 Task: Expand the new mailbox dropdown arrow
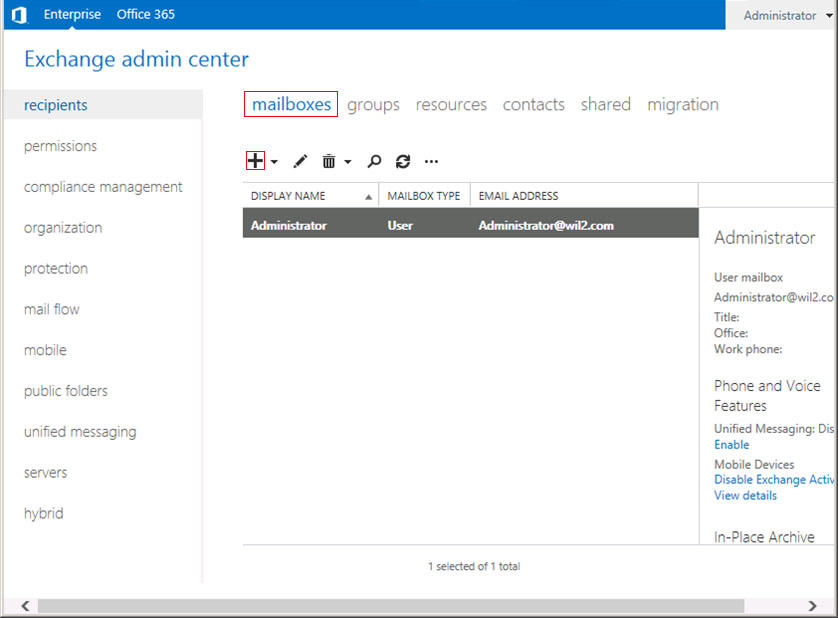pos(274,162)
